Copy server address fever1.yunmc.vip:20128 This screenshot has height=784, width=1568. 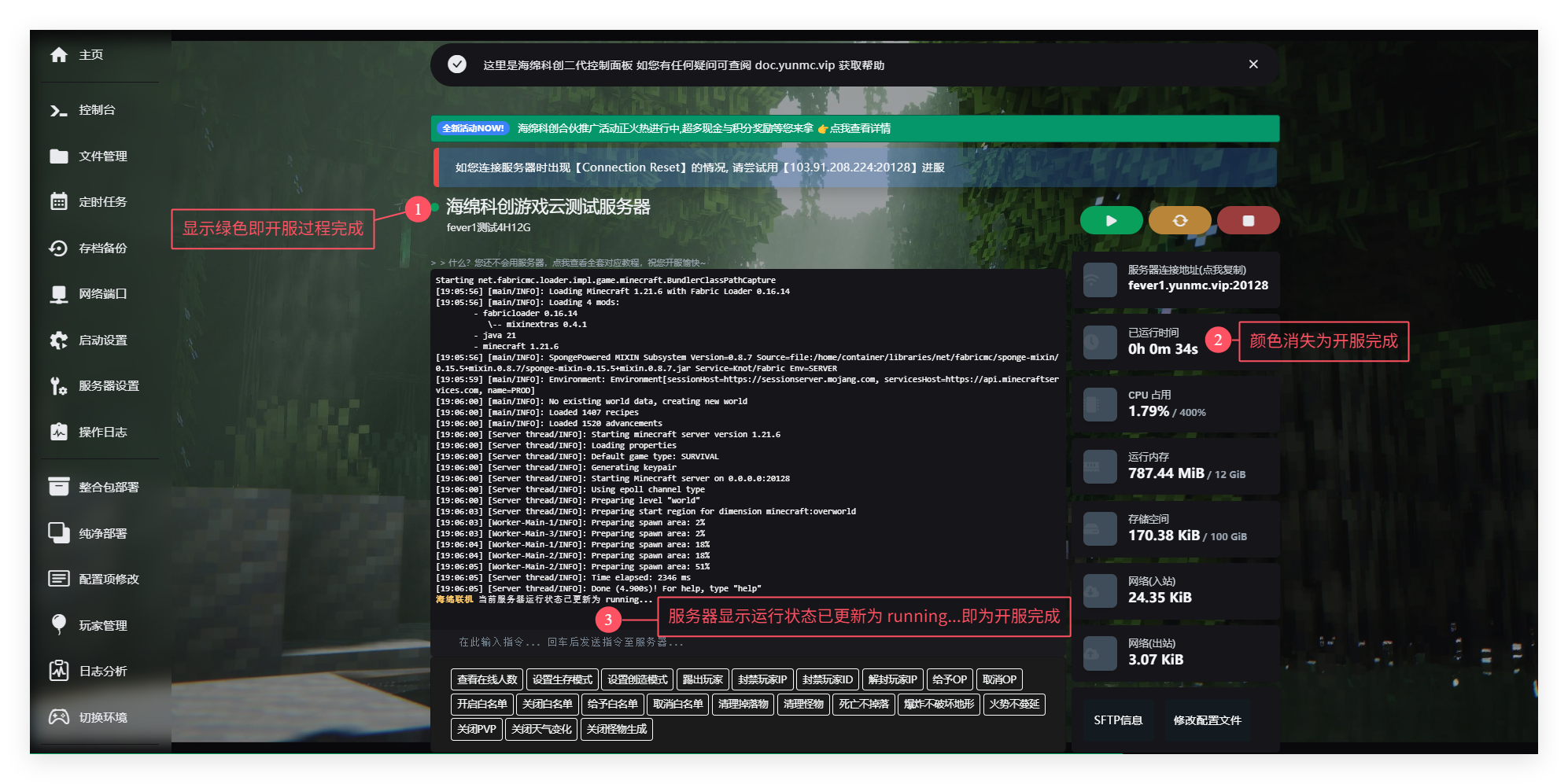[x=1197, y=285]
